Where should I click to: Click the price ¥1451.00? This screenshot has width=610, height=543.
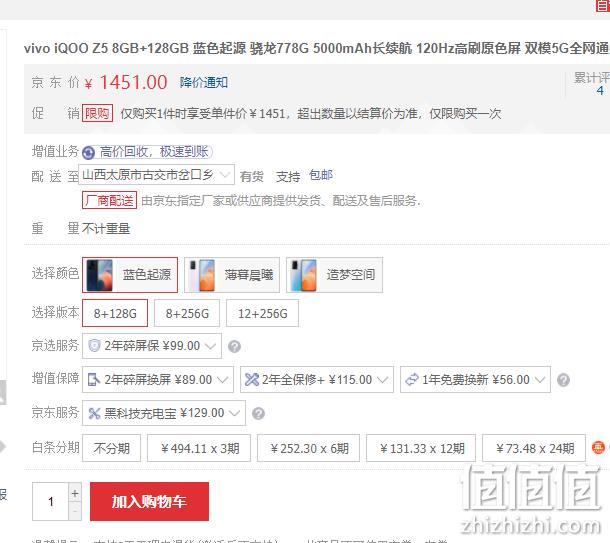click(x=126, y=82)
